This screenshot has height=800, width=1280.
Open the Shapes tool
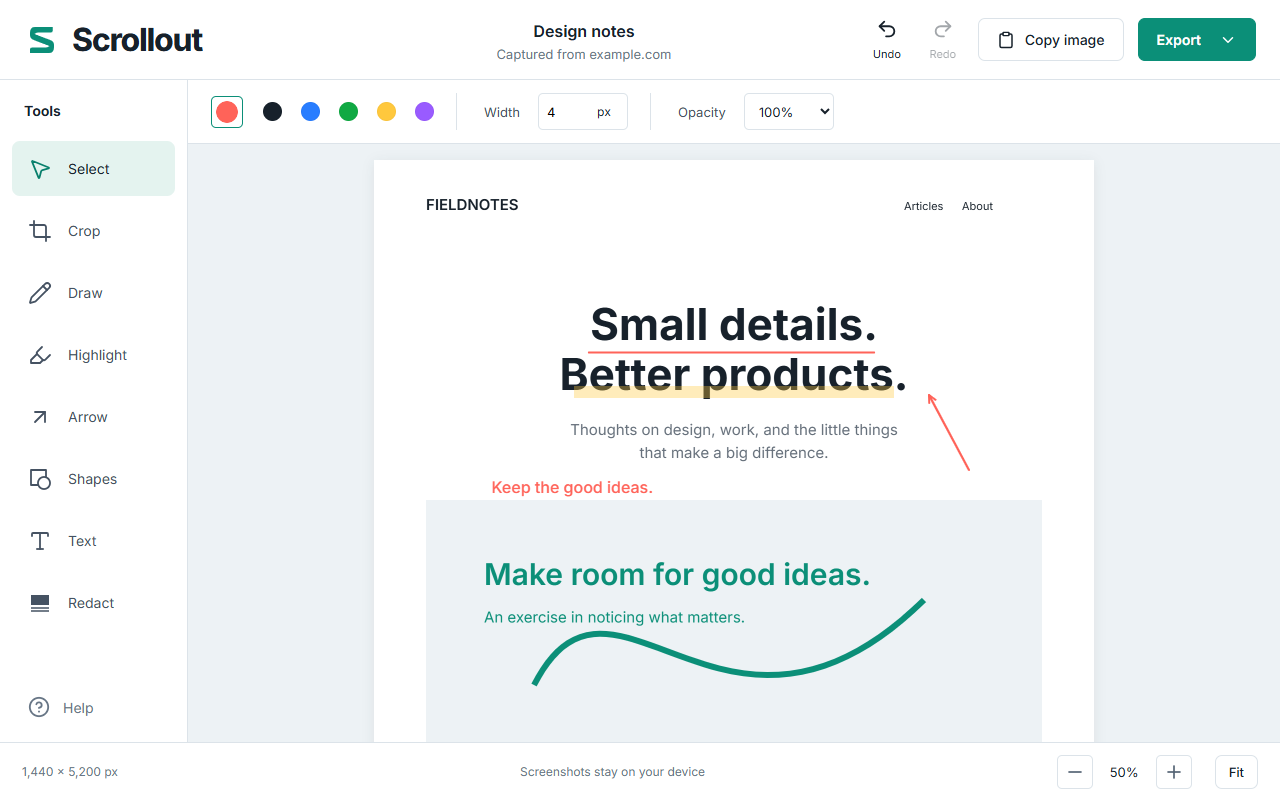point(93,479)
